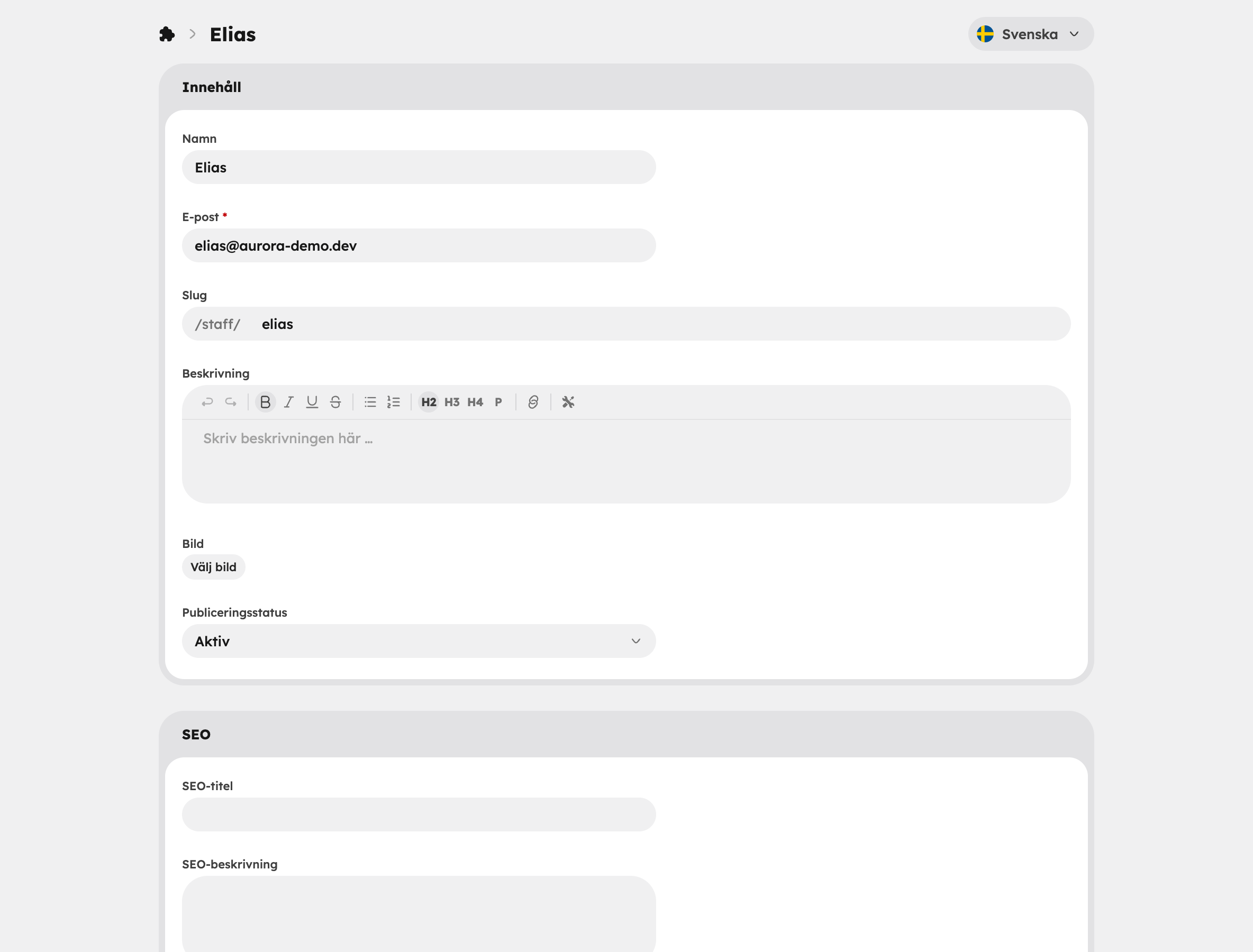Toggle underline formatting
The height and width of the screenshot is (952, 1253).
click(312, 402)
